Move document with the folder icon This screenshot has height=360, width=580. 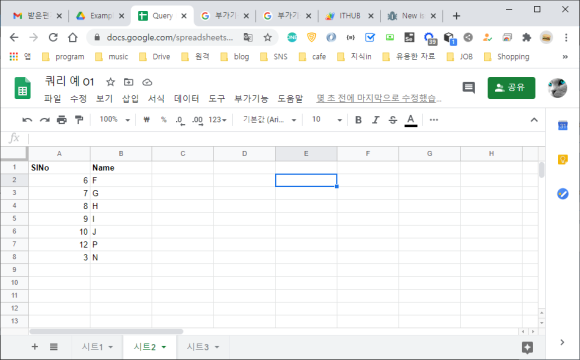128,82
